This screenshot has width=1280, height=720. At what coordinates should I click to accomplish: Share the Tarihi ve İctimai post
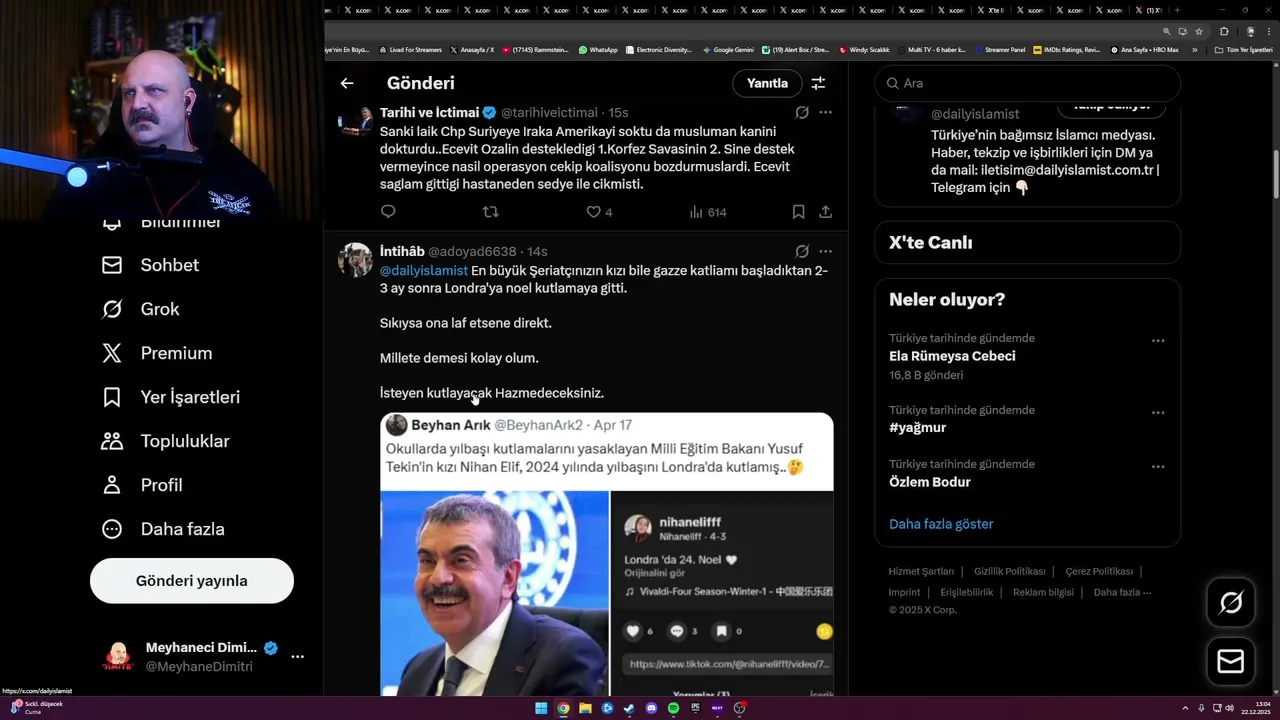point(825,212)
